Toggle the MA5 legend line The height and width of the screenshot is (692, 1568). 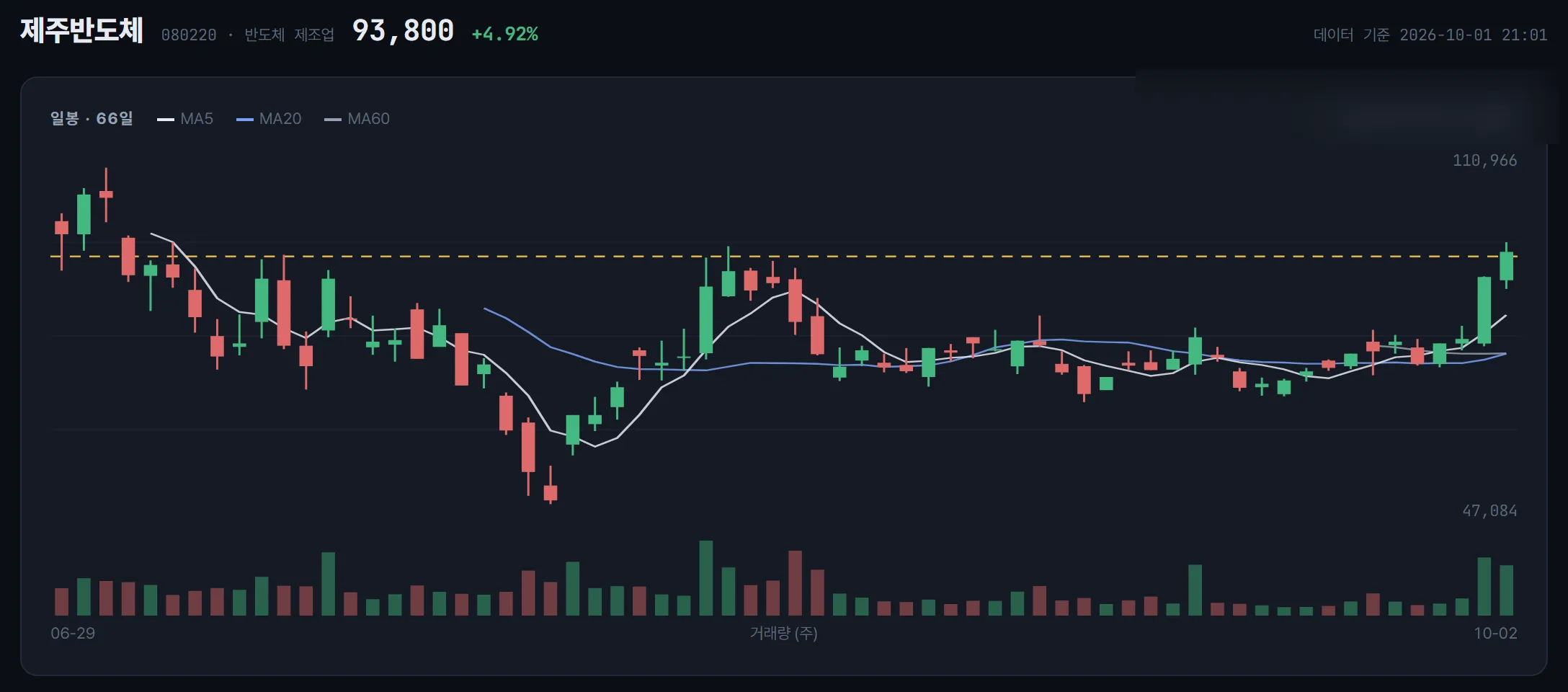185,119
